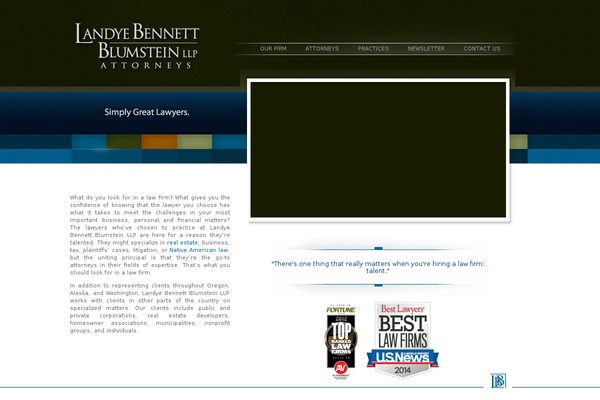Click the LBB monogram icon at the bottom right
This screenshot has height=400, width=600.
tap(498, 380)
